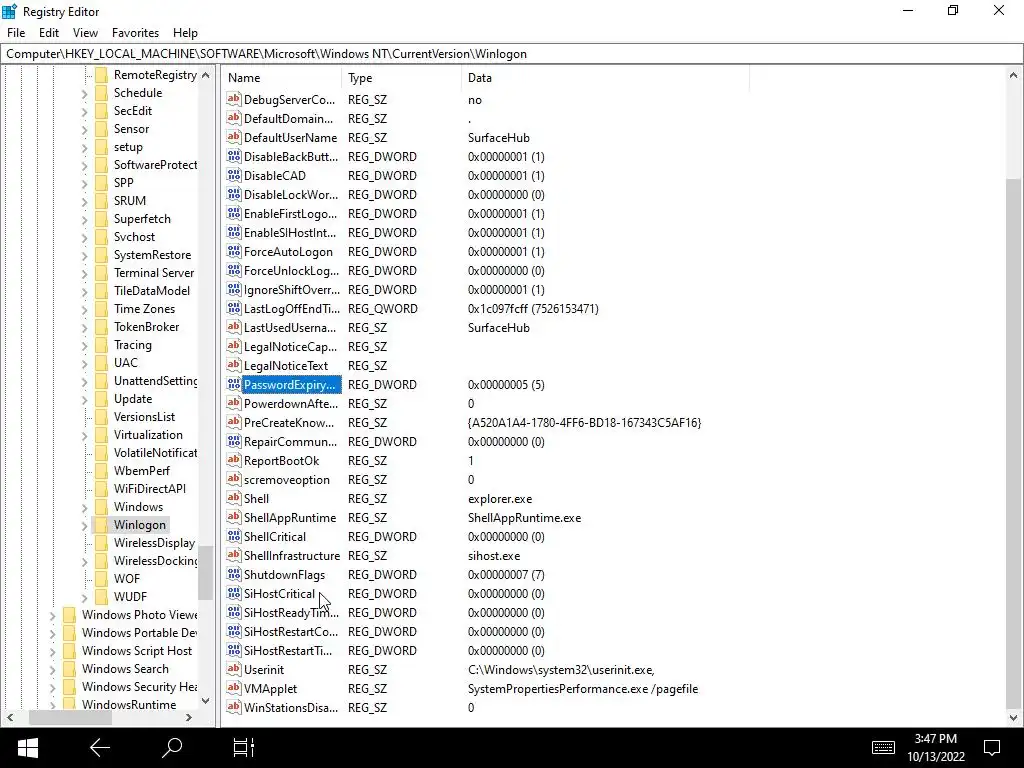Expand the SystemRestore key
Viewport: 1024px width, 768px height.
(85, 255)
